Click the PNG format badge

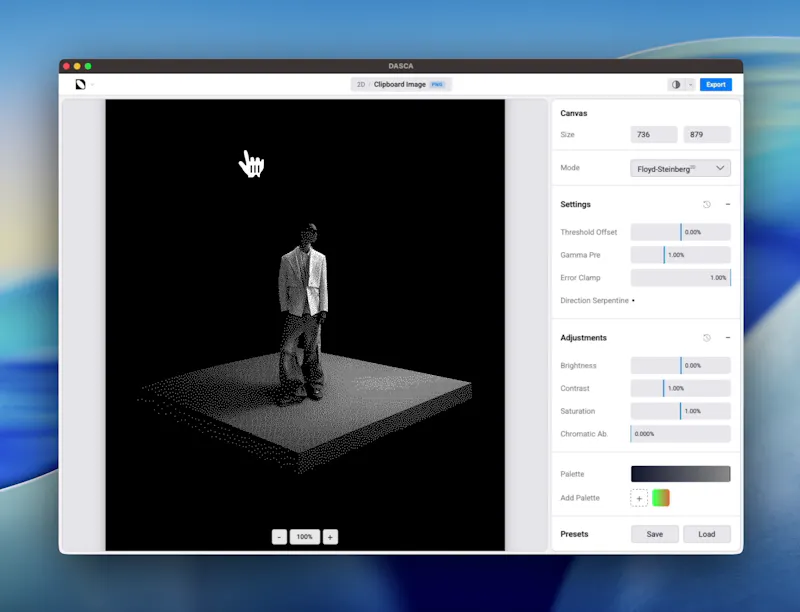tap(437, 84)
